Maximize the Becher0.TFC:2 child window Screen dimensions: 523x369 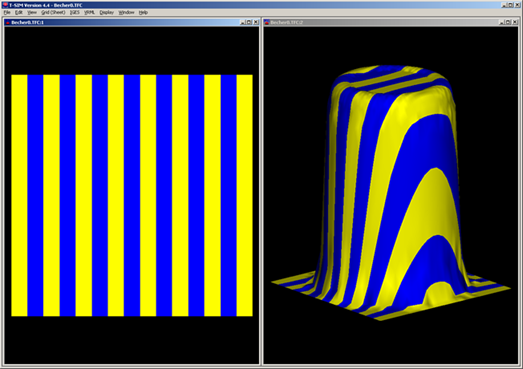[508, 22]
